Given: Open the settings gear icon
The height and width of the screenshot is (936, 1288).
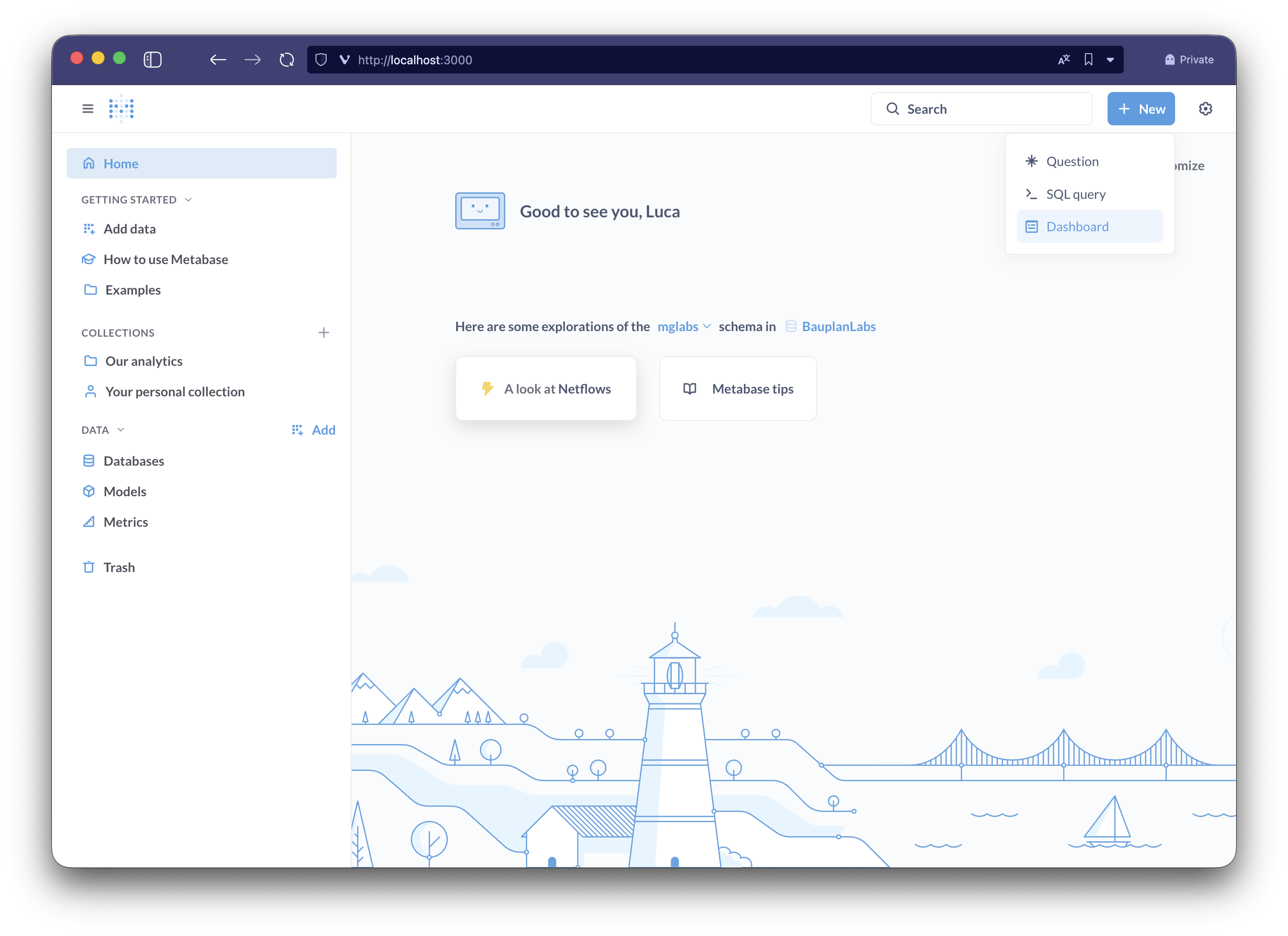Looking at the screenshot, I should pos(1205,108).
